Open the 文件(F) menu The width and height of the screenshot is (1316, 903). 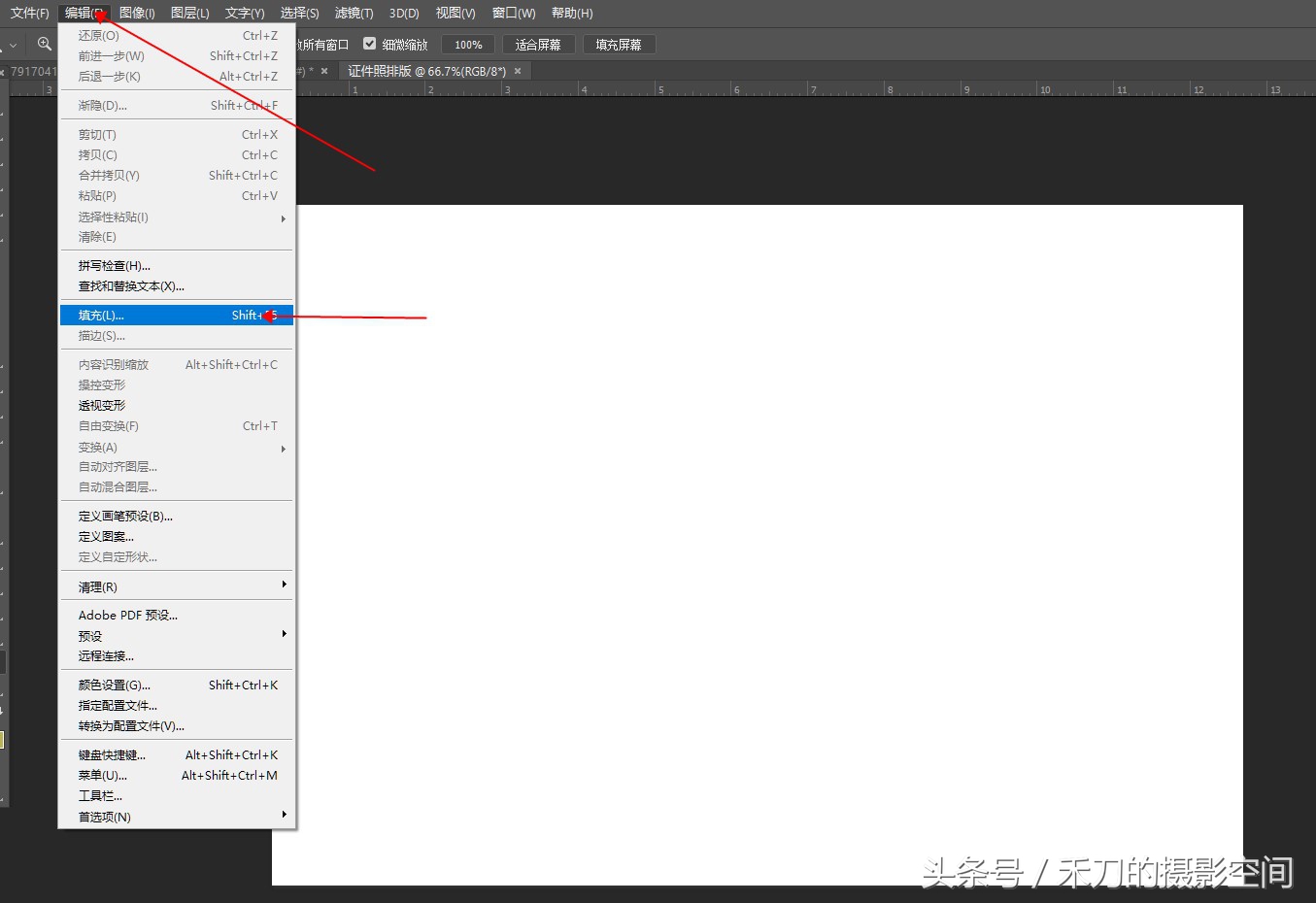(x=29, y=13)
